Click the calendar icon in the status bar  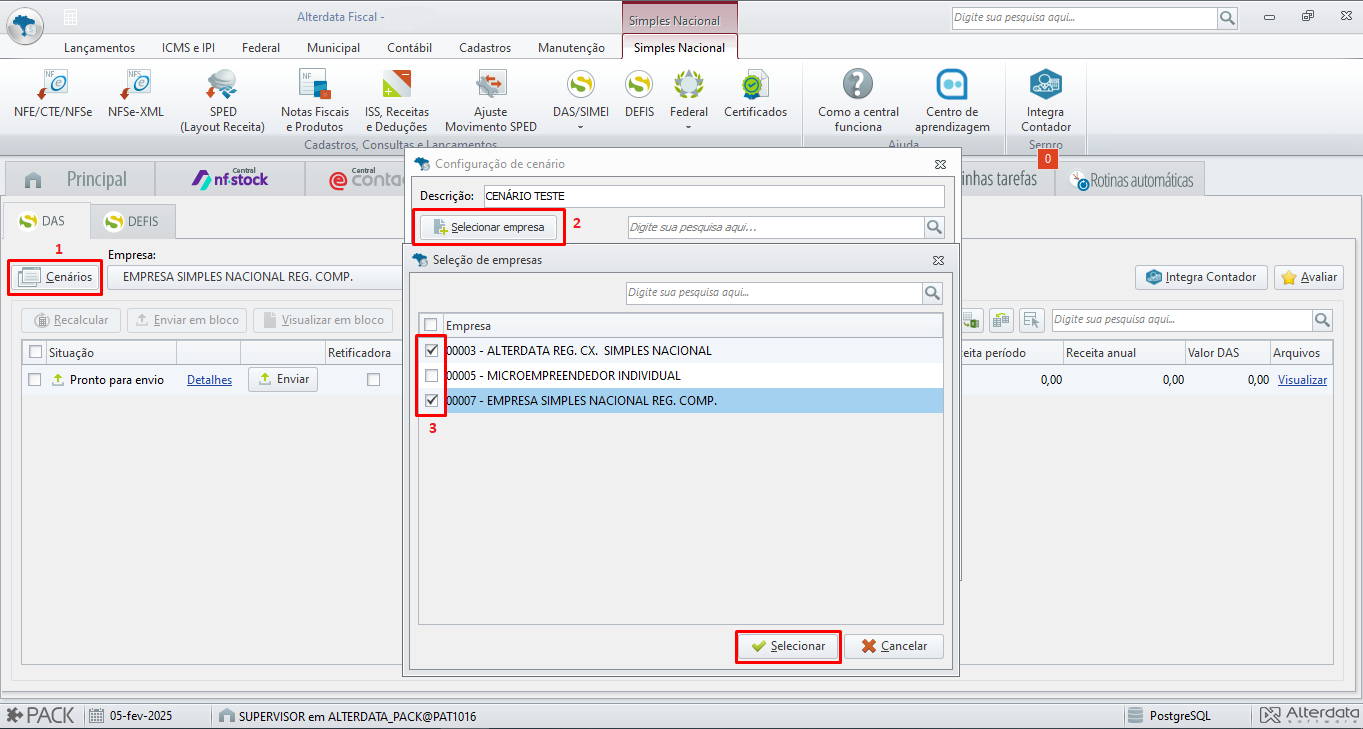(96, 716)
